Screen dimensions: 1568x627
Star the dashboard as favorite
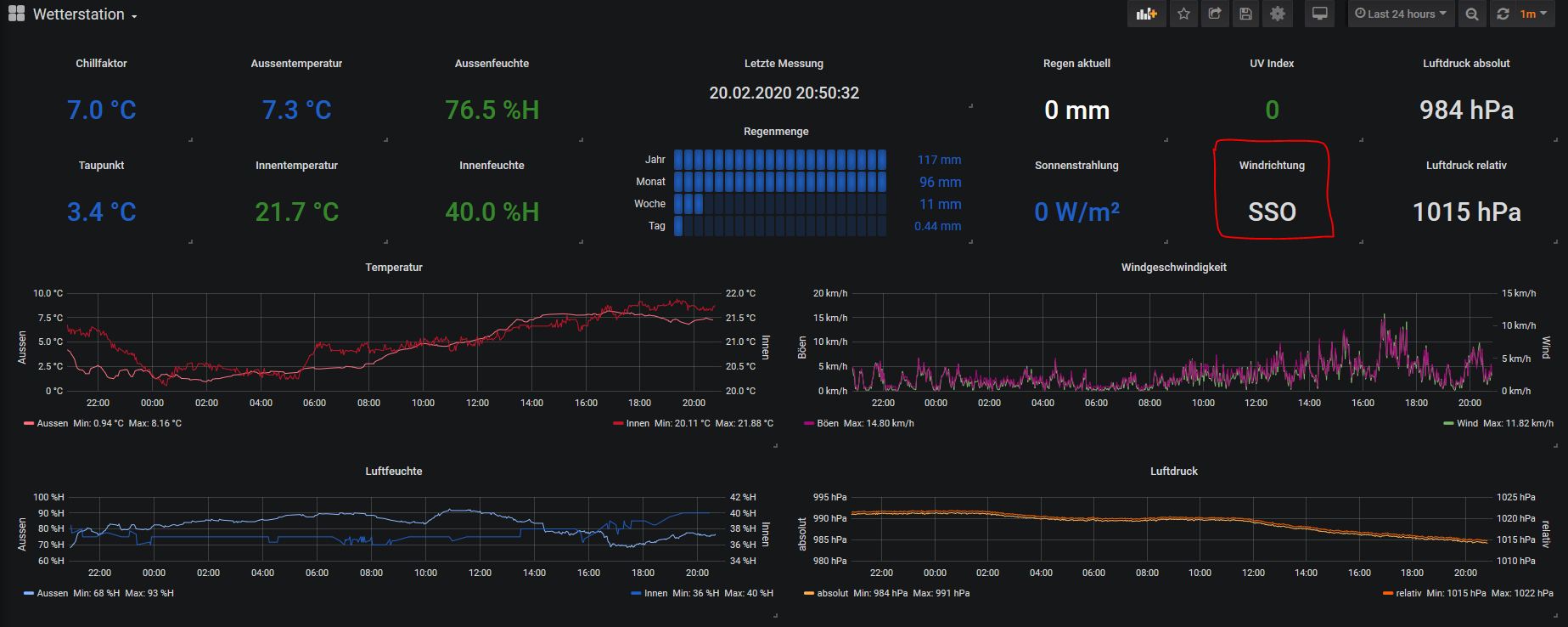(x=1183, y=14)
